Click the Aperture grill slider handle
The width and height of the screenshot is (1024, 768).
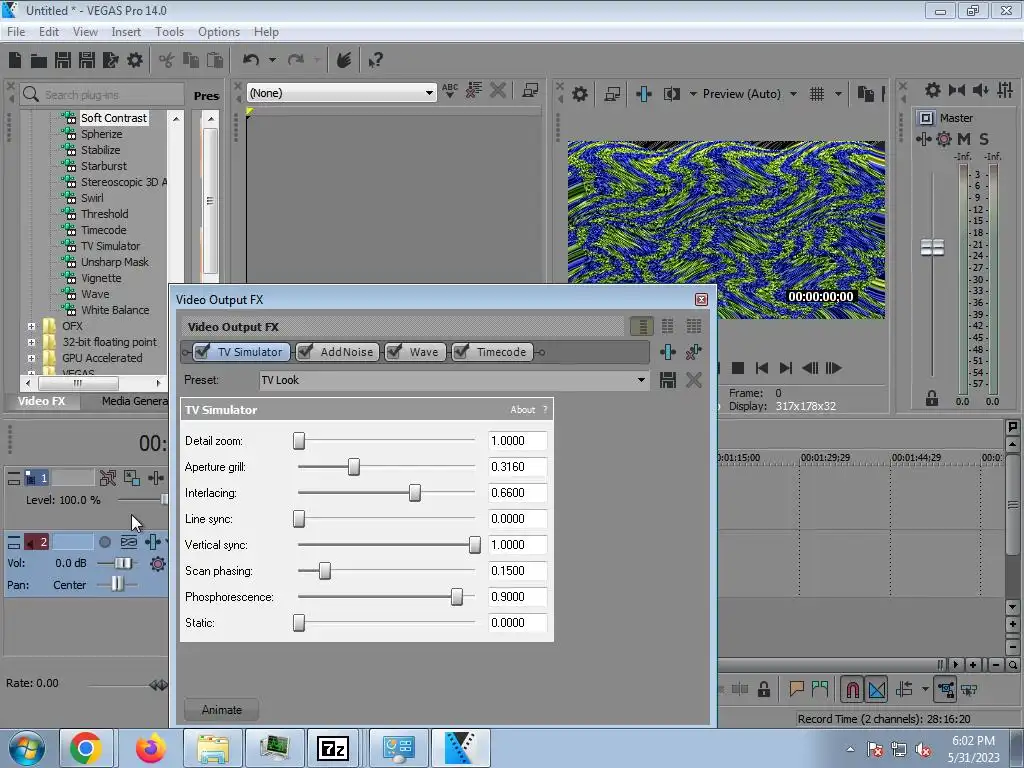coord(353,467)
